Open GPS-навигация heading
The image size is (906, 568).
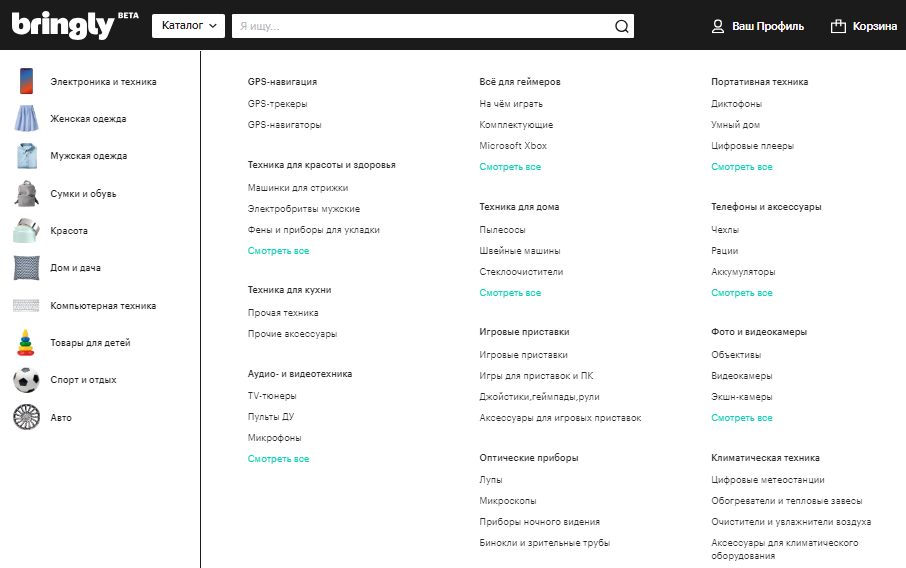tap(282, 81)
